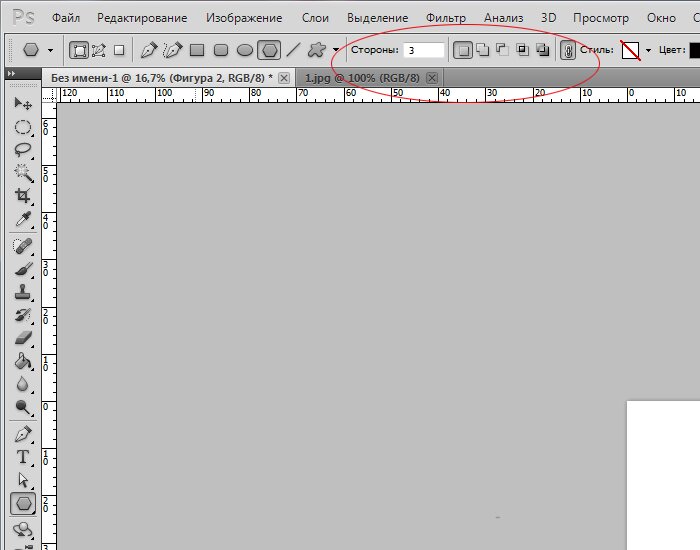Open the Окно menu
Viewport: 700px width, 550px height.
point(661,18)
